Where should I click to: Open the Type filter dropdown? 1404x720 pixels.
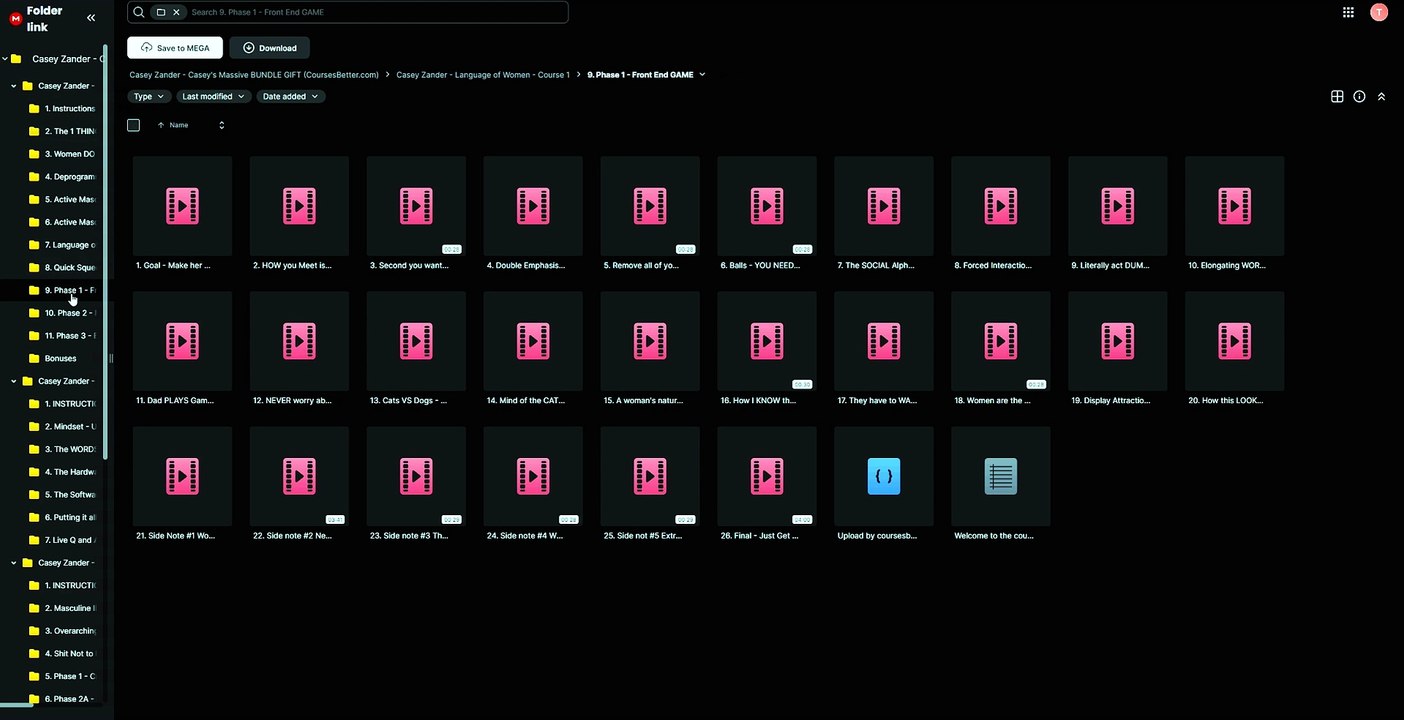149,97
